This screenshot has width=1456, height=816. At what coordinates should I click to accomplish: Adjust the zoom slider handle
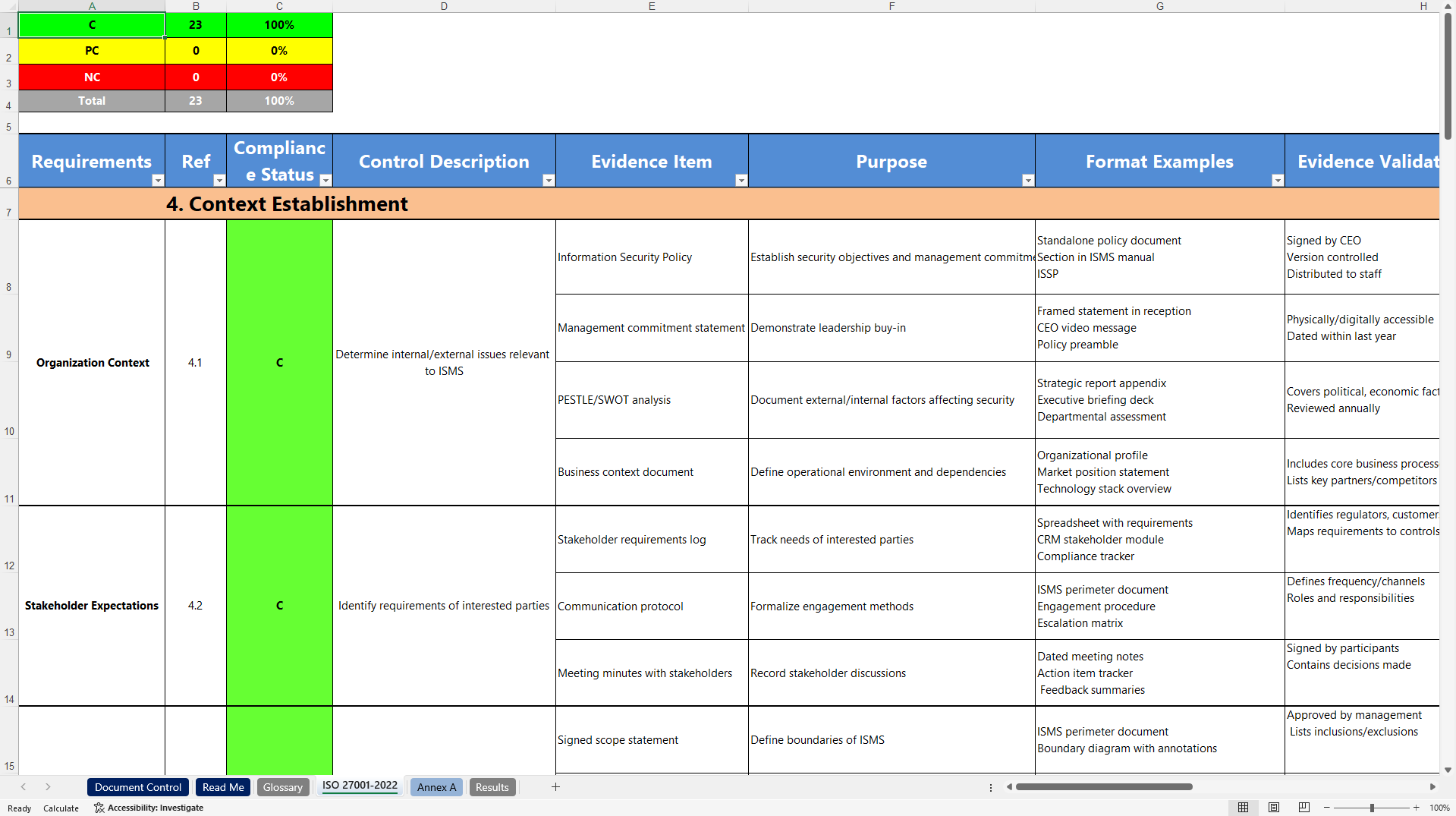click(x=1372, y=808)
